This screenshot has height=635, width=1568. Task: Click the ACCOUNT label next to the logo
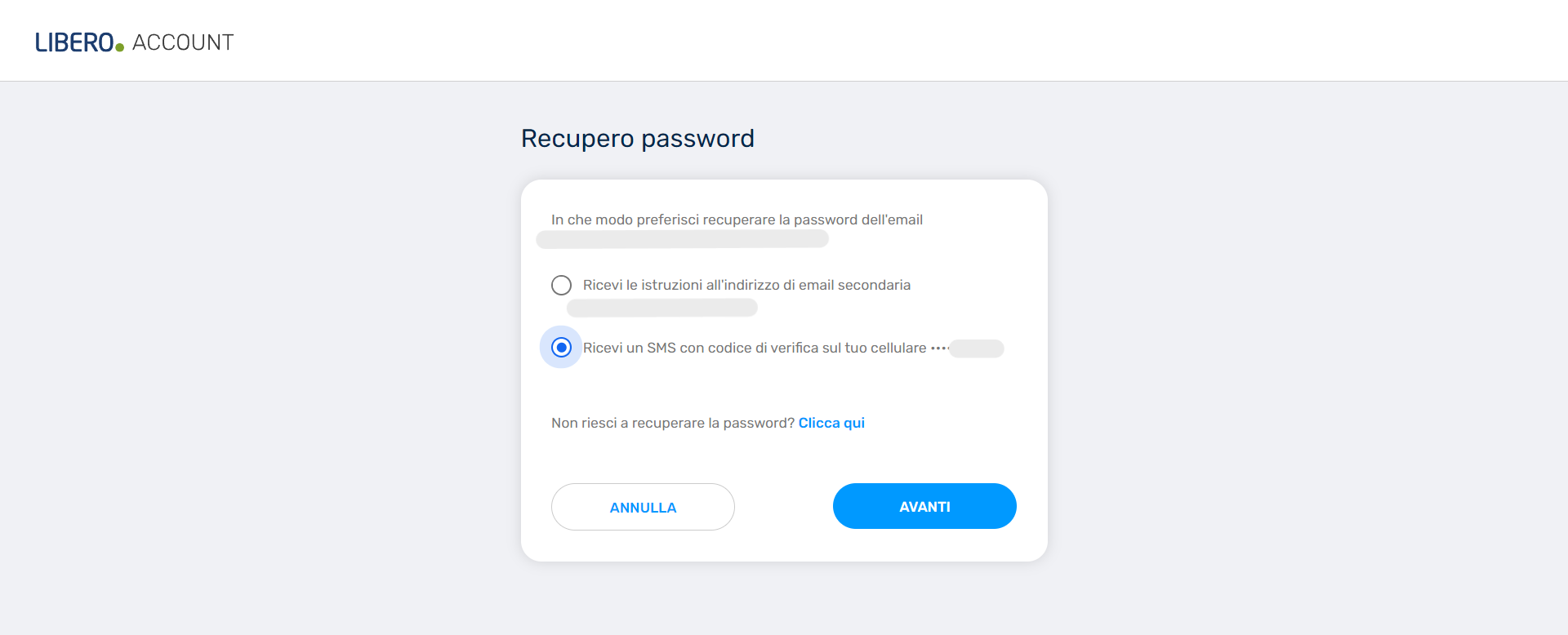click(x=183, y=42)
